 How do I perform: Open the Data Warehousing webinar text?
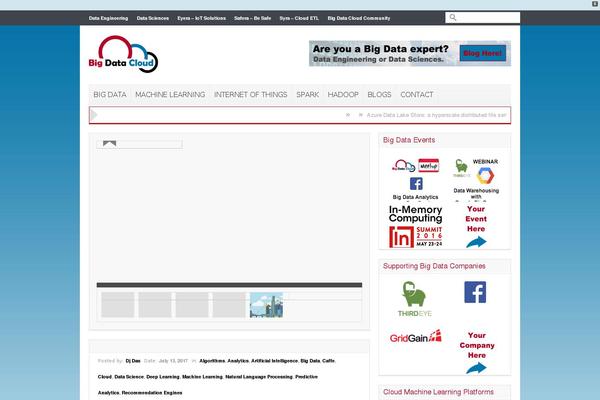click(x=476, y=193)
